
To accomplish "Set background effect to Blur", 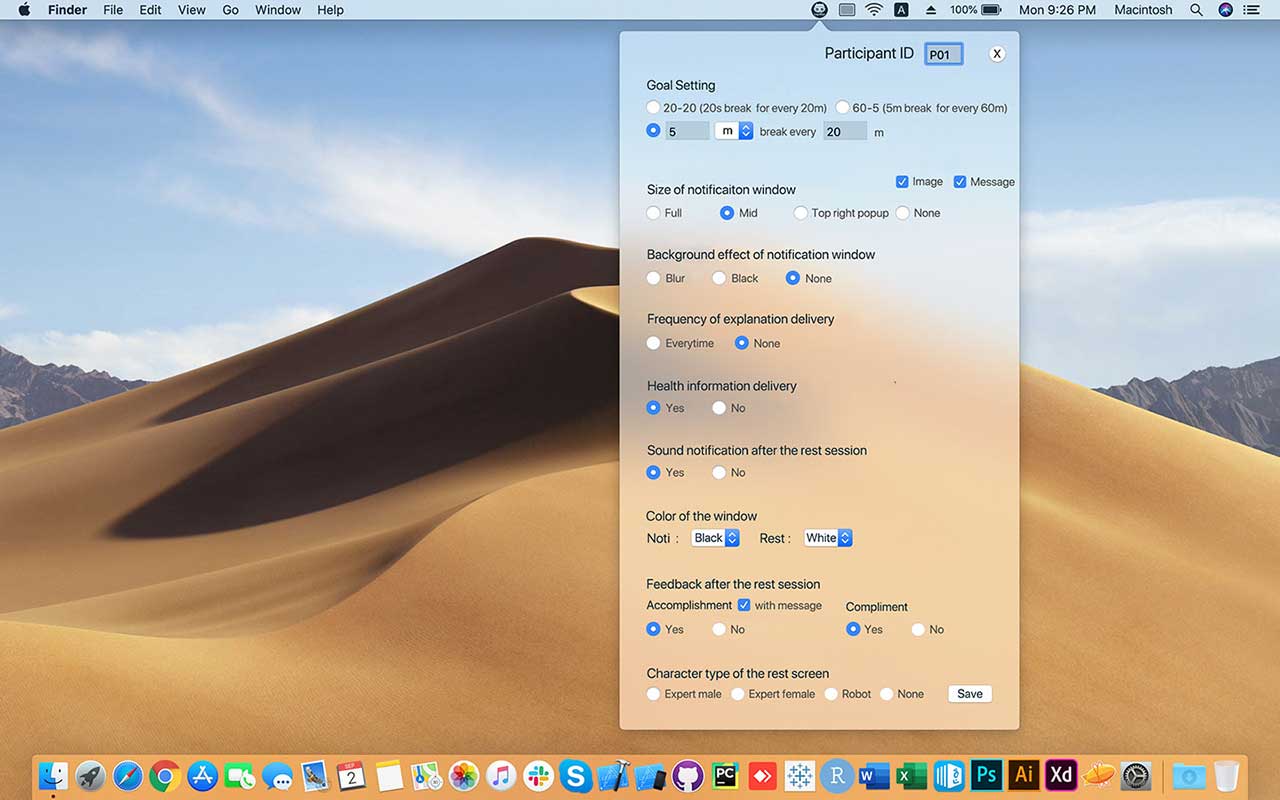I will [653, 278].
